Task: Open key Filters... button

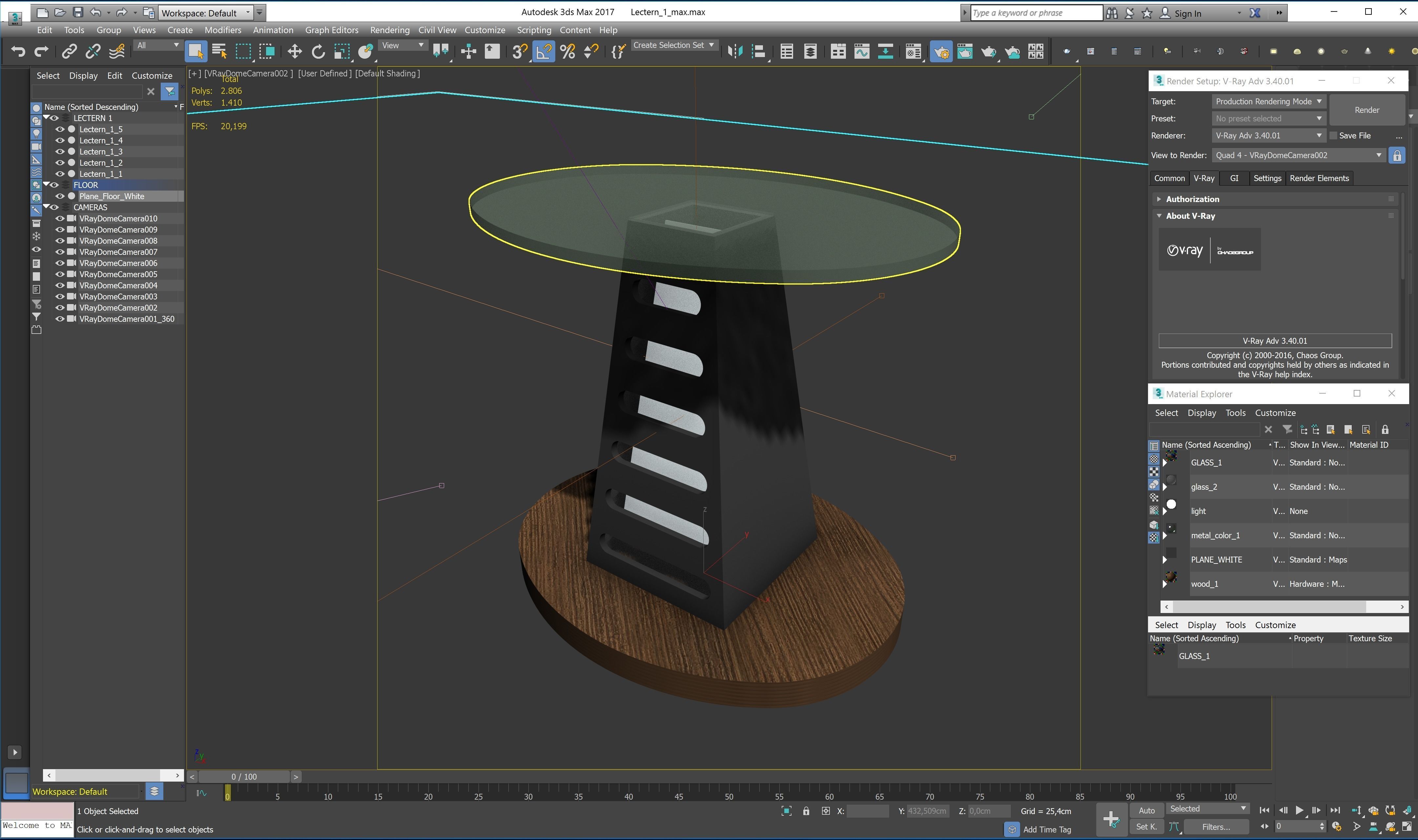Action: click(x=1216, y=827)
